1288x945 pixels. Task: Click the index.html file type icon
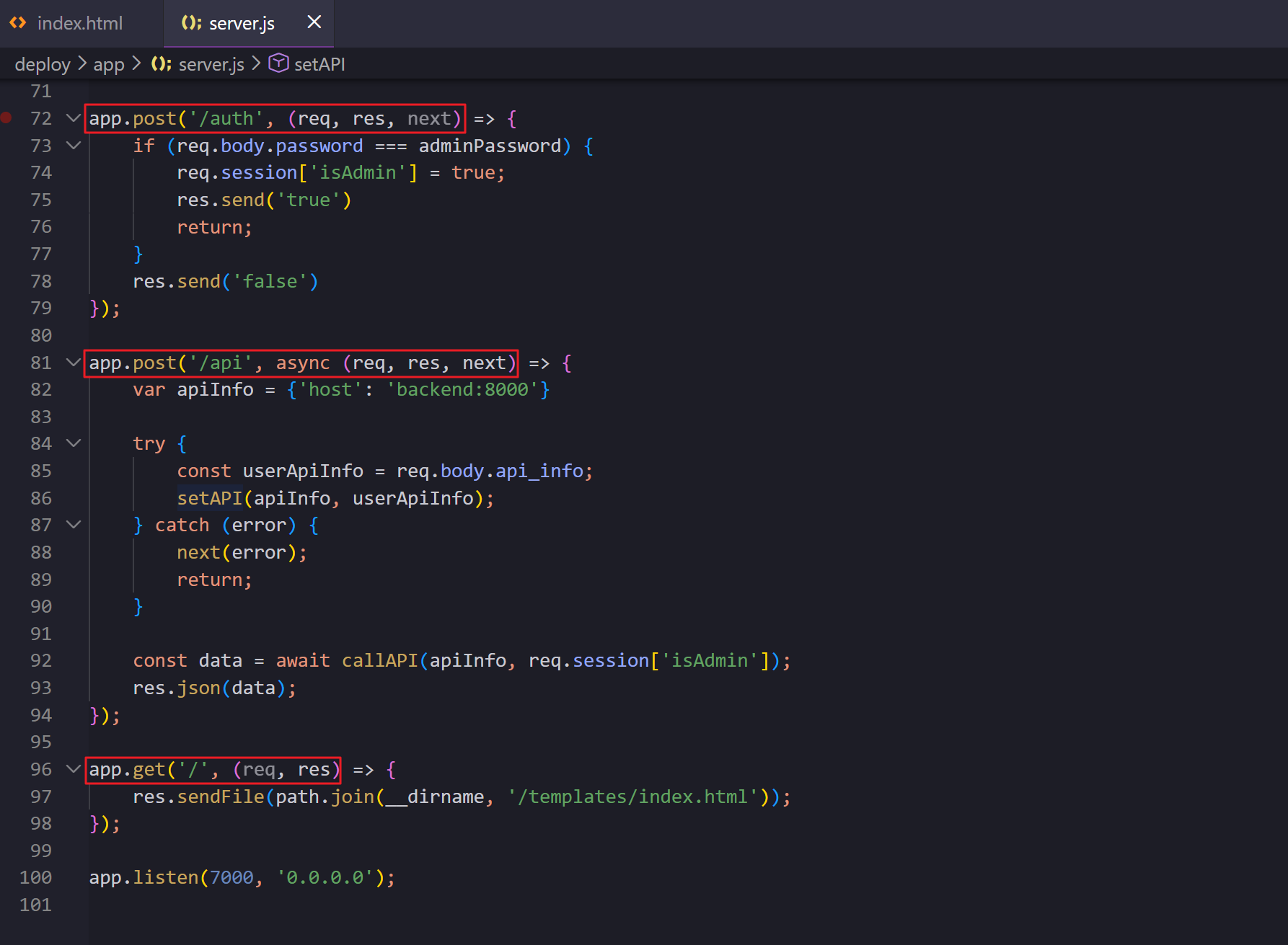[x=18, y=23]
